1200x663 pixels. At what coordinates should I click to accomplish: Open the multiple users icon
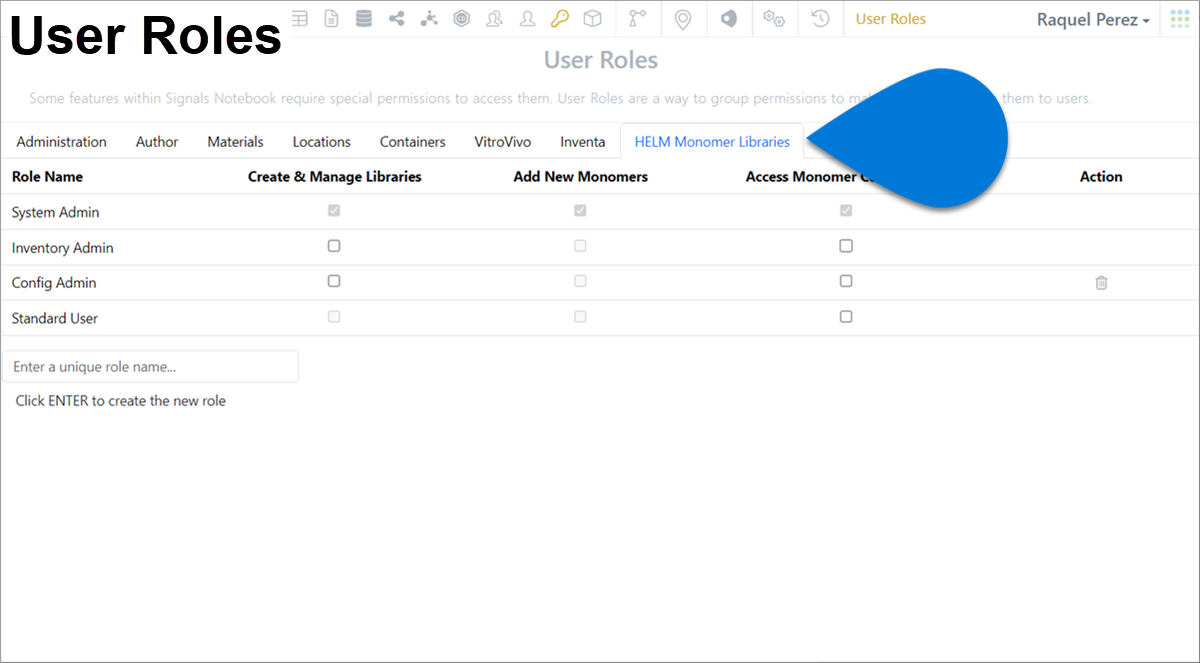(x=494, y=18)
